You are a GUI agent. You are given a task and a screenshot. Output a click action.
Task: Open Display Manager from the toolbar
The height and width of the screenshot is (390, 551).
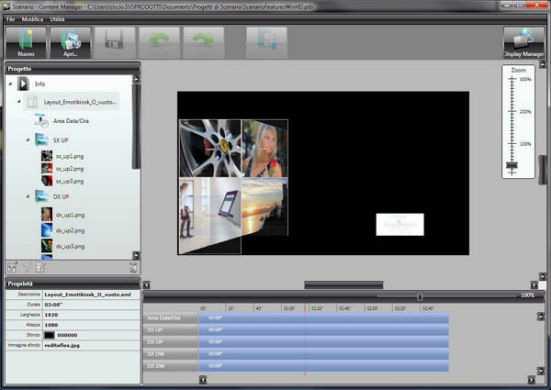click(524, 43)
